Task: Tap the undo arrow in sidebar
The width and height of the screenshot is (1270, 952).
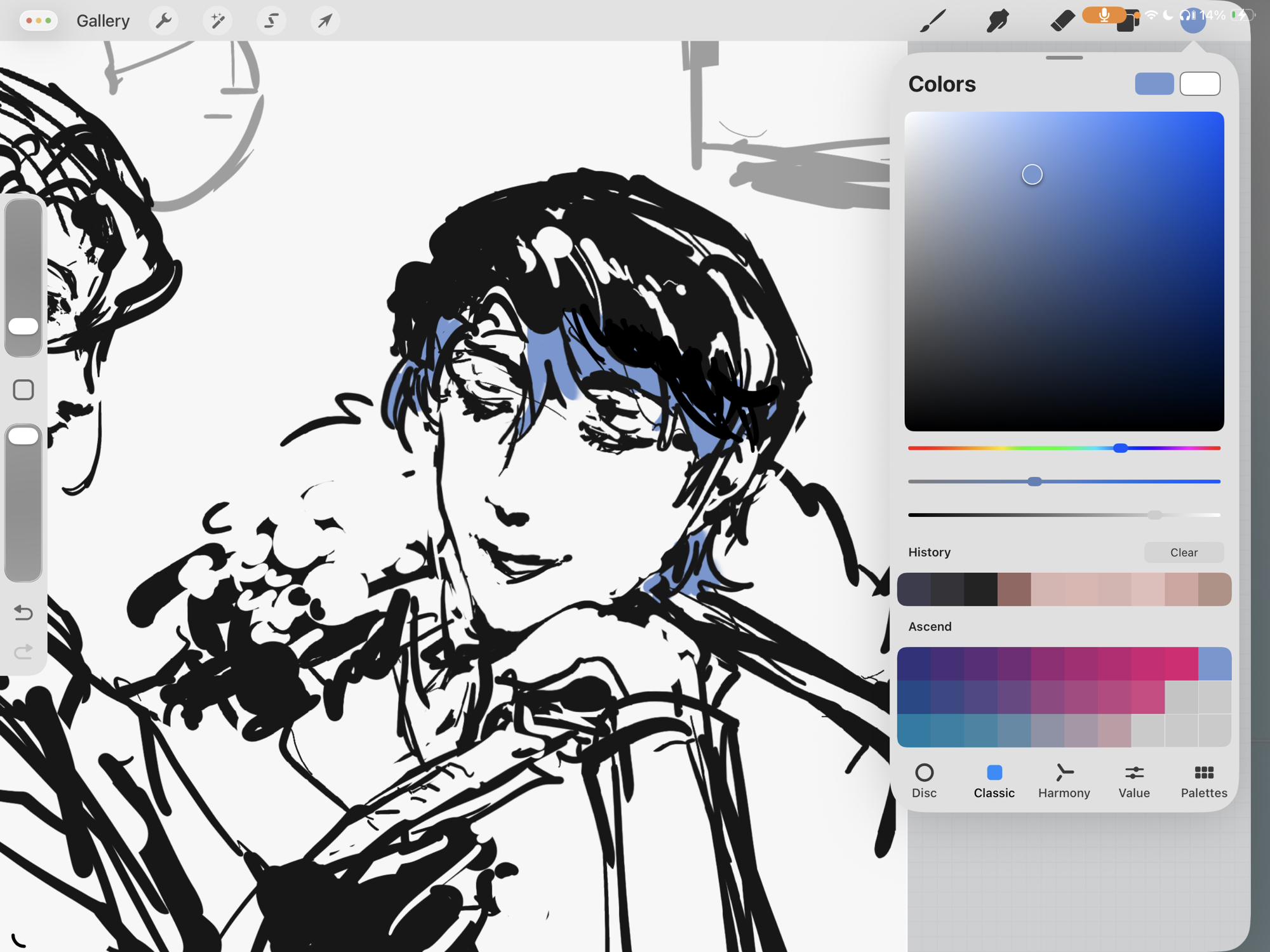Action: tap(23, 613)
